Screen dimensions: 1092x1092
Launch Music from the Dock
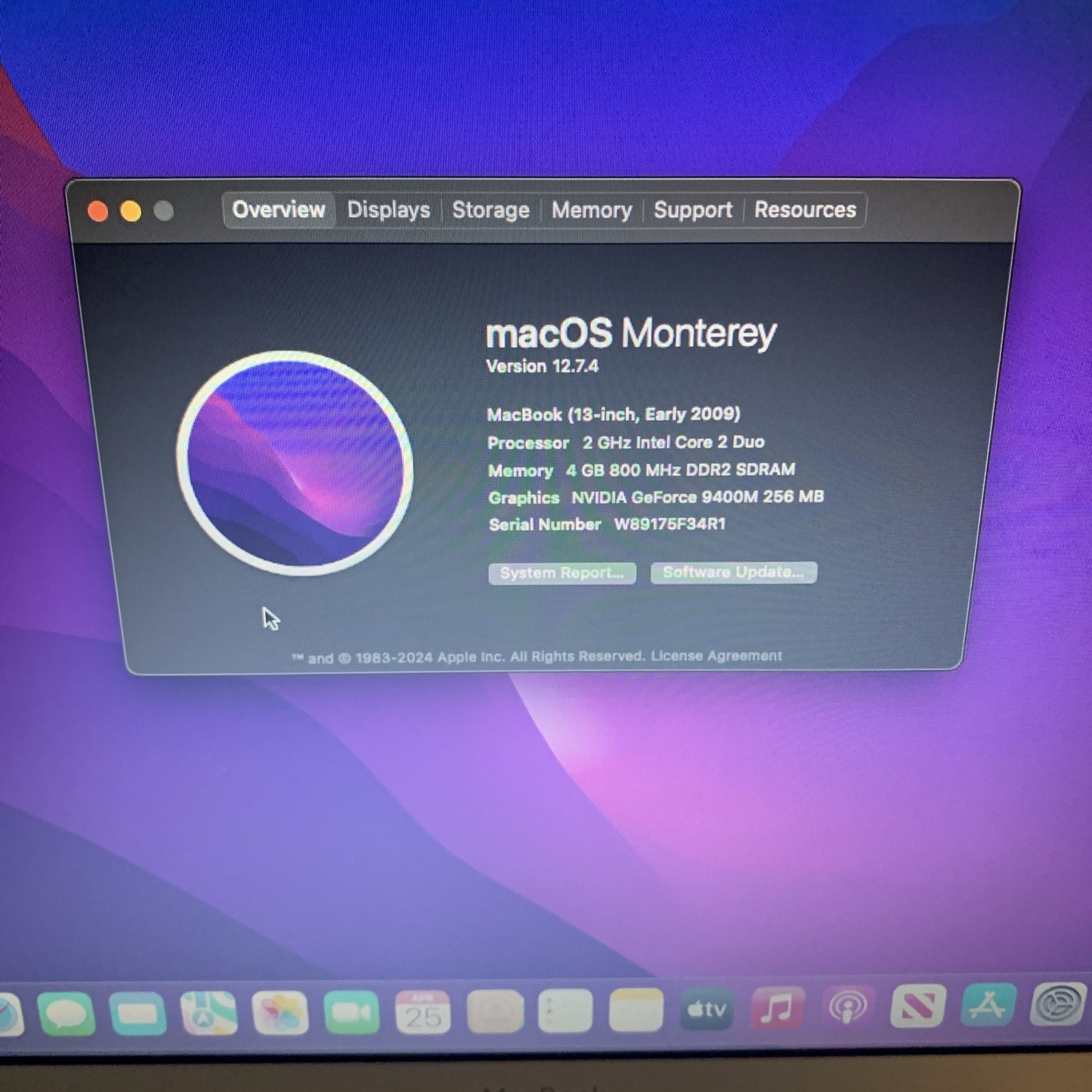click(x=777, y=1008)
